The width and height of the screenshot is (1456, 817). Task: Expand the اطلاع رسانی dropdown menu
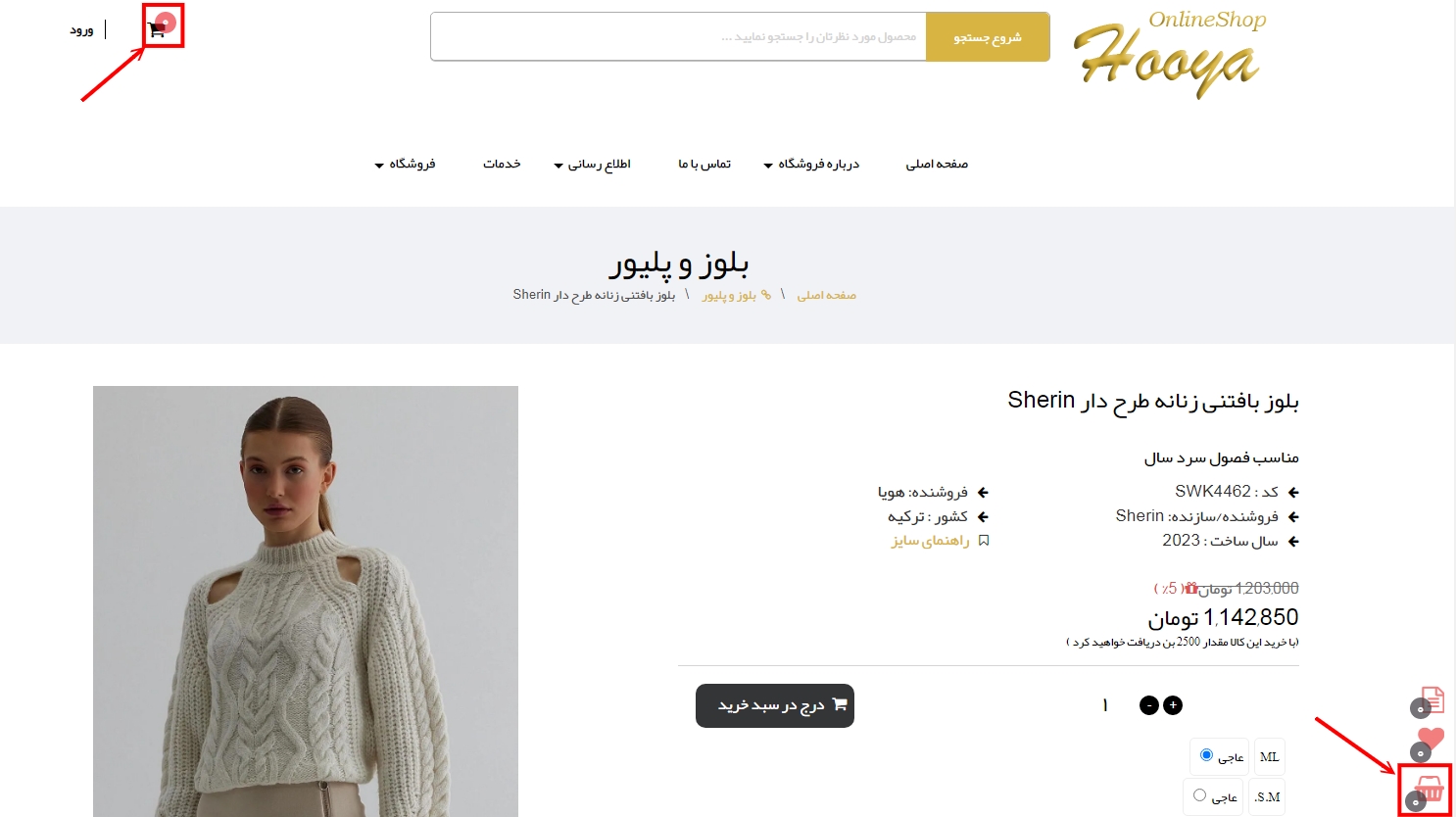[x=592, y=164]
